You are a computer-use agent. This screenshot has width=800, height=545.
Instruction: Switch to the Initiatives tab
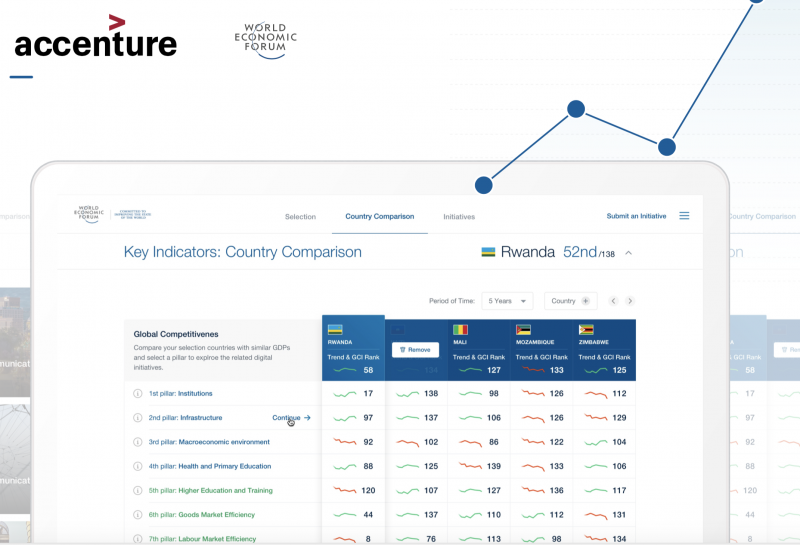pyautogui.click(x=459, y=217)
